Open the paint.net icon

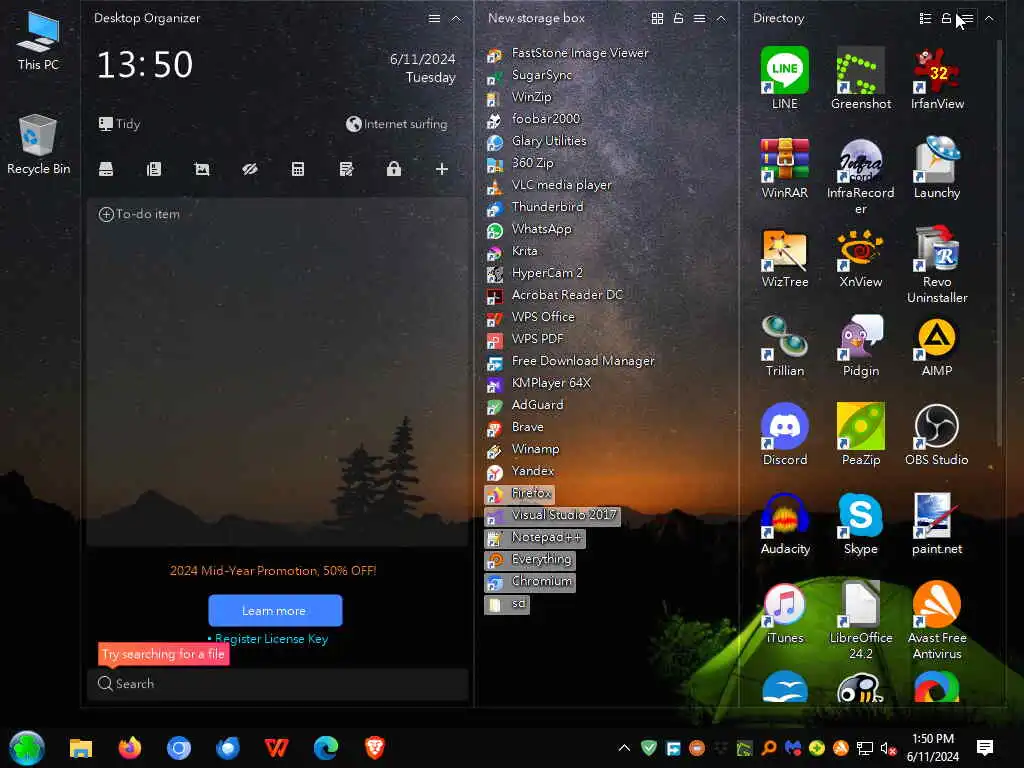pos(937,524)
